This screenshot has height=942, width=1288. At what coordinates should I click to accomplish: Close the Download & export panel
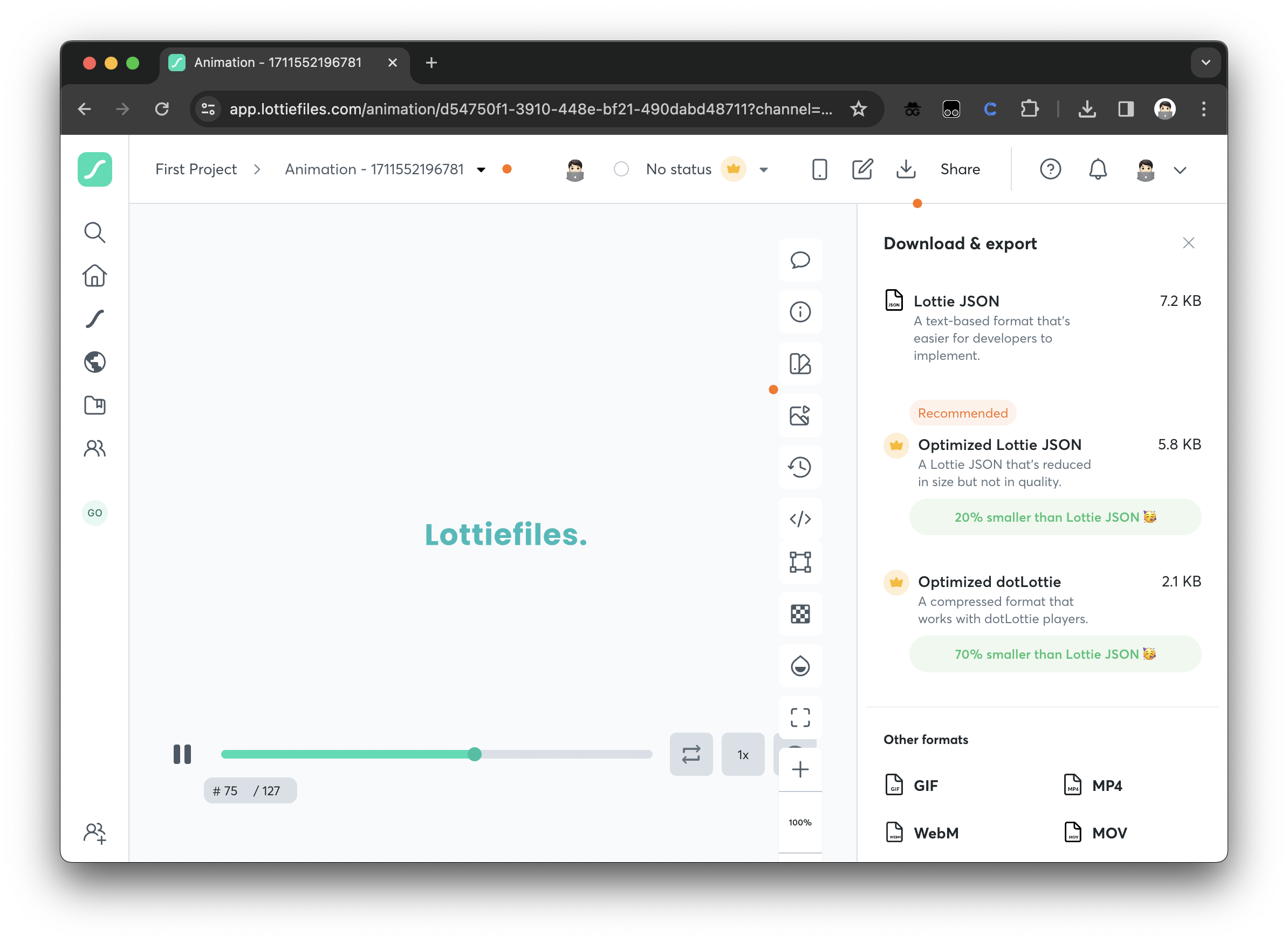pos(1188,243)
